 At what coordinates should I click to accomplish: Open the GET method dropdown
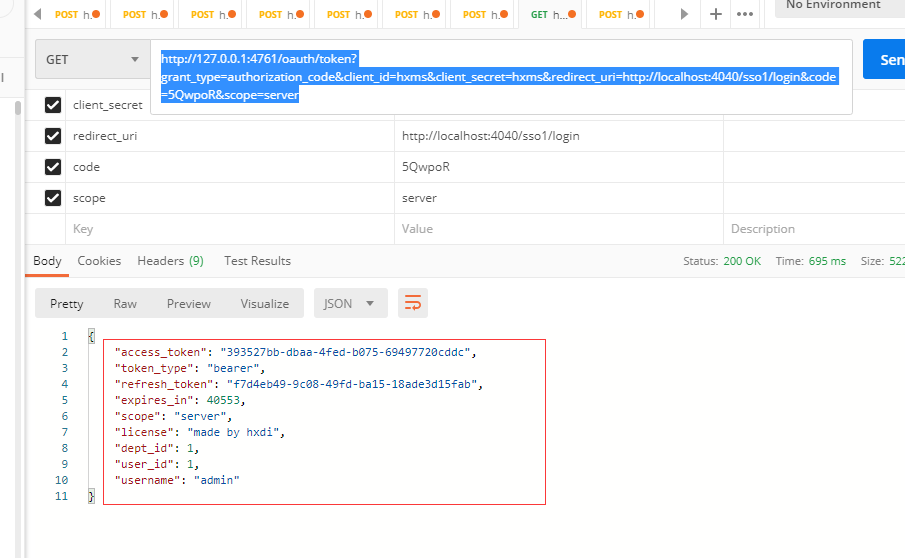tap(92, 60)
